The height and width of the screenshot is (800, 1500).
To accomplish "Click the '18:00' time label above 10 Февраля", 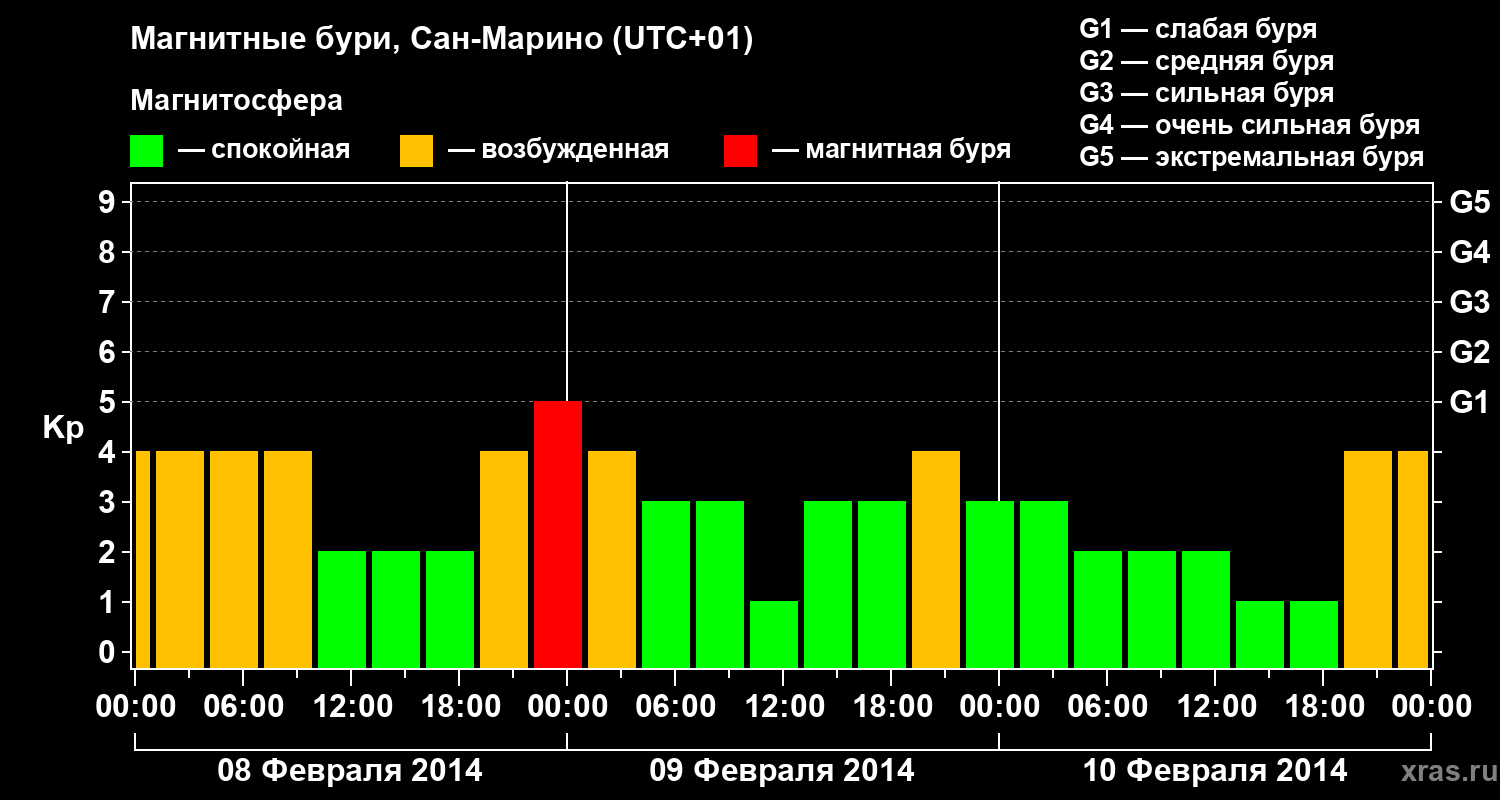I will pyautogui.click(x=1323, y=706).
